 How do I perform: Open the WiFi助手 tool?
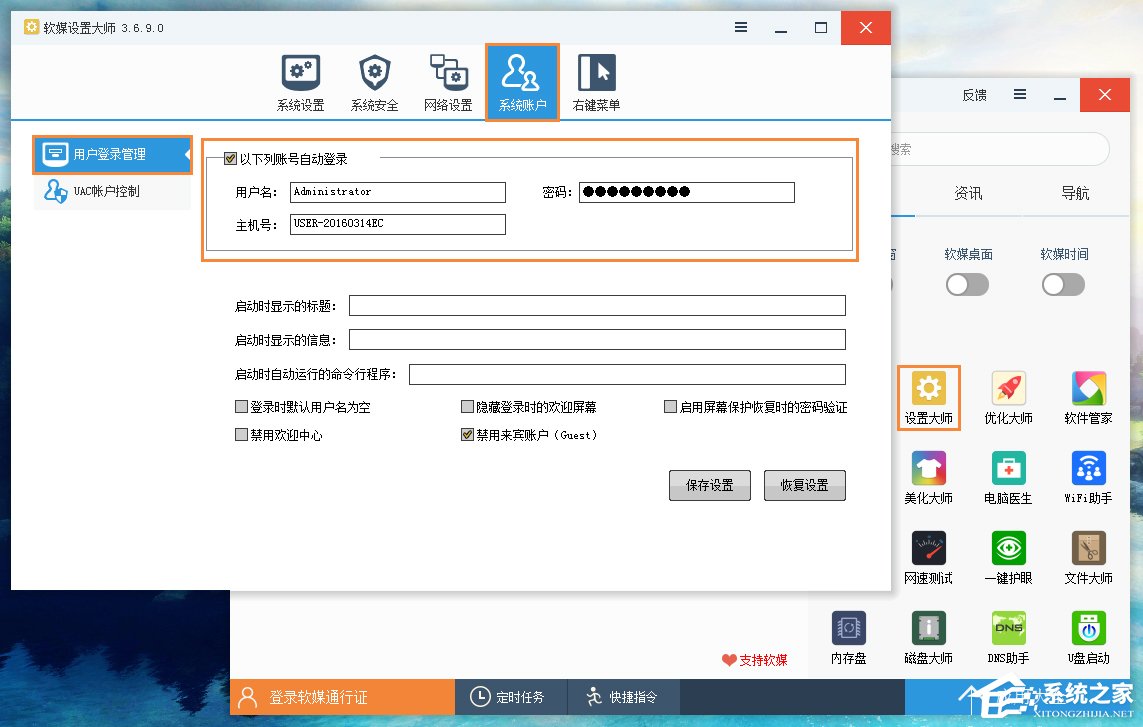(1088, 478)
